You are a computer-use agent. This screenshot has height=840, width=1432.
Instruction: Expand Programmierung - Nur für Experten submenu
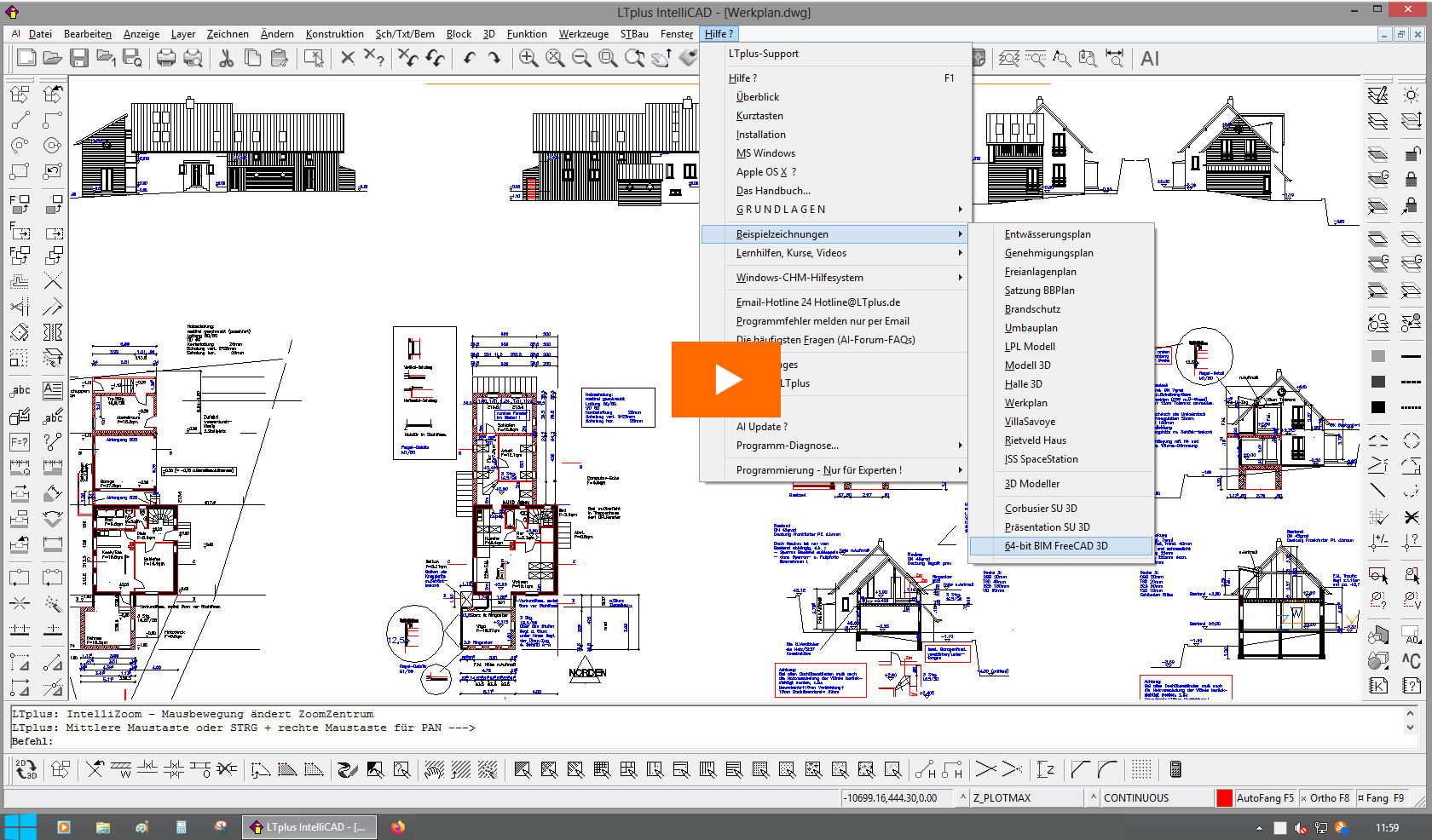coord(834,470)
